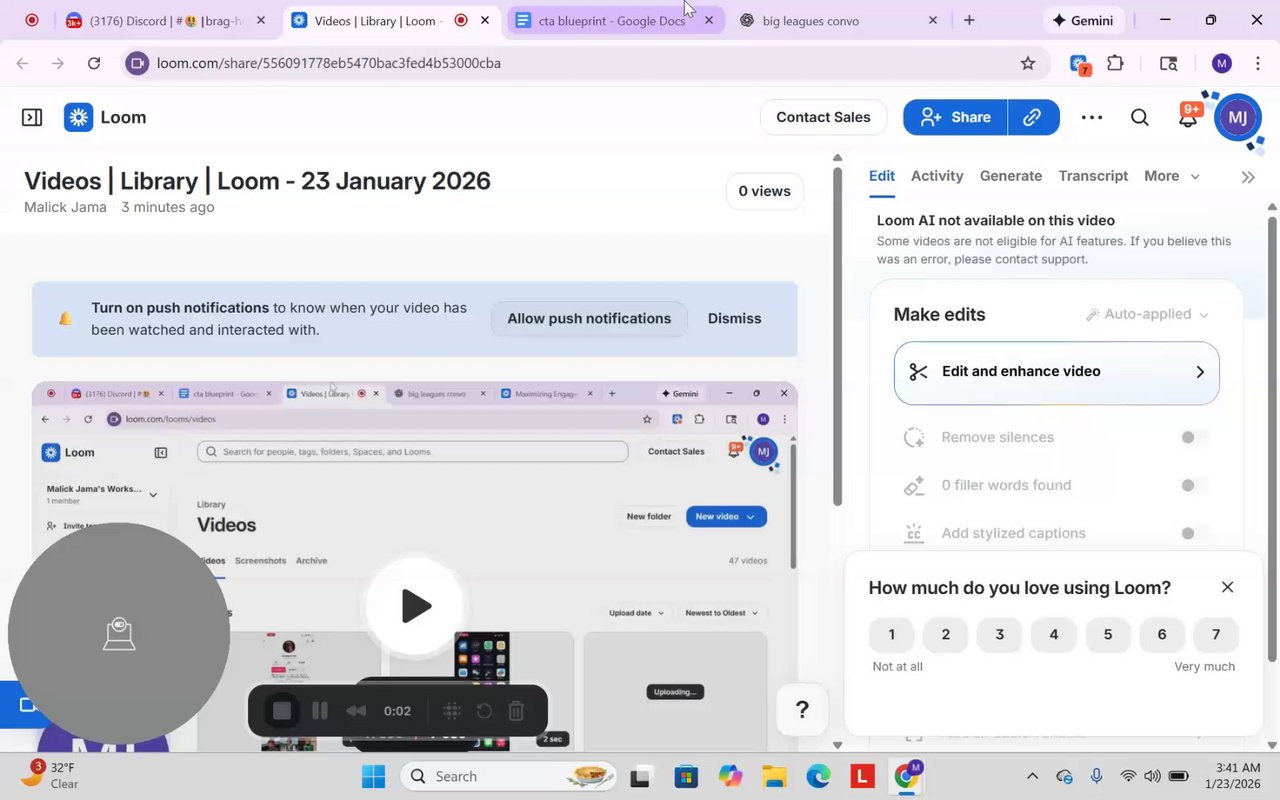The image size is (1280, 800).
Task: Stop the recording from the control bar
Action: pyautogui.click(x=282, y=711)
